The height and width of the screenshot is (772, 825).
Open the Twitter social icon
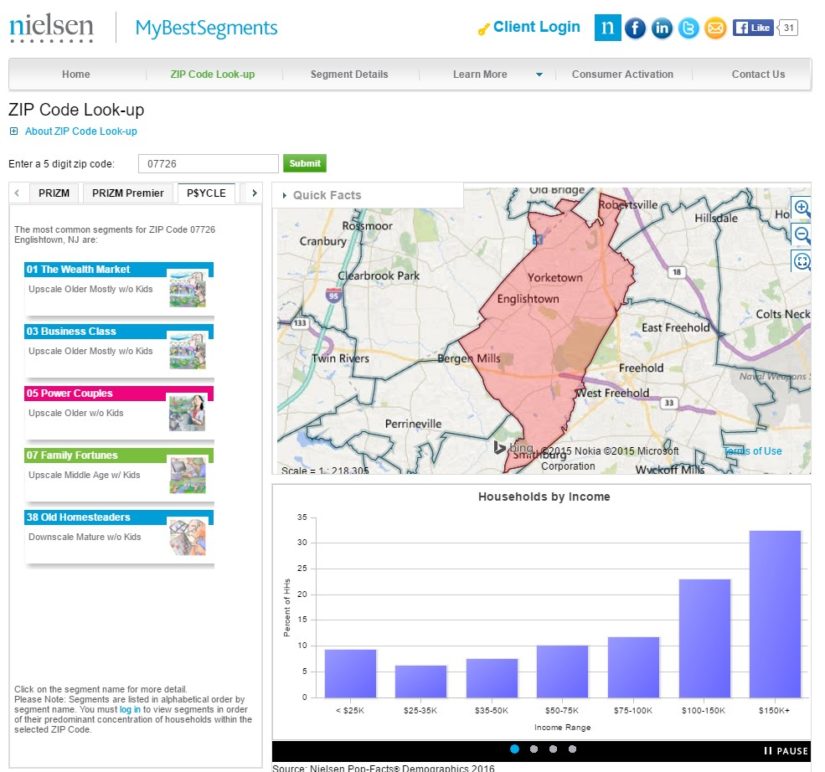pyautogui.click(x=688, y=28)
